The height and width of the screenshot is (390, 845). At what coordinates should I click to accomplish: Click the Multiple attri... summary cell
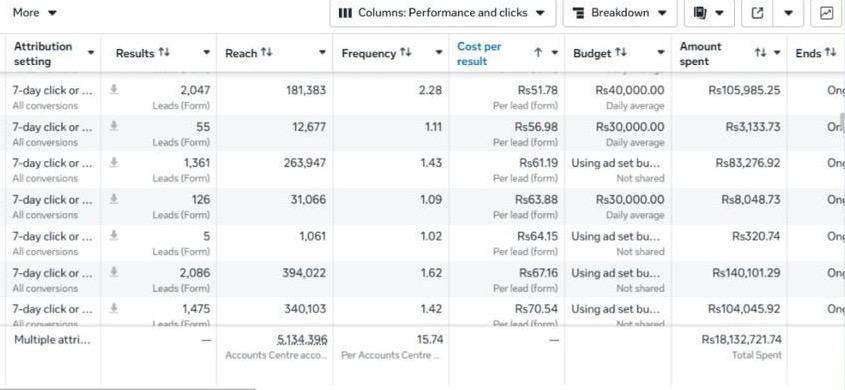point(53,340)
